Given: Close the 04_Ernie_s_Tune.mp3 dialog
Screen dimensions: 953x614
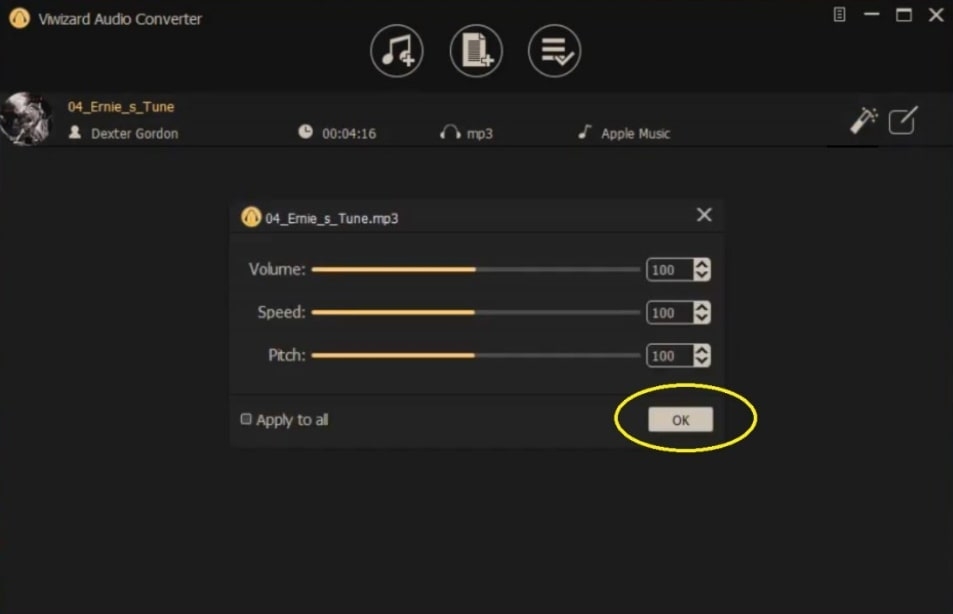Looking at the screenshot, I should pos(704,215).
